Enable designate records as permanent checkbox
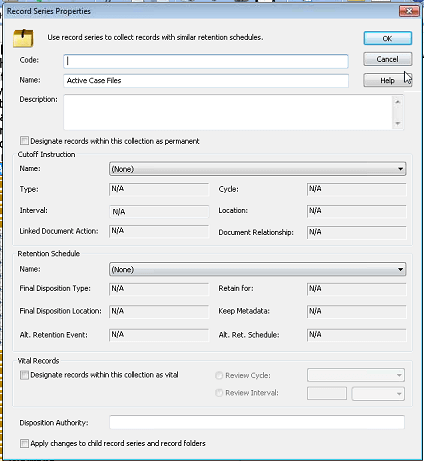The height and width of the screenshot is (461, 424). (x=24, y=141)
